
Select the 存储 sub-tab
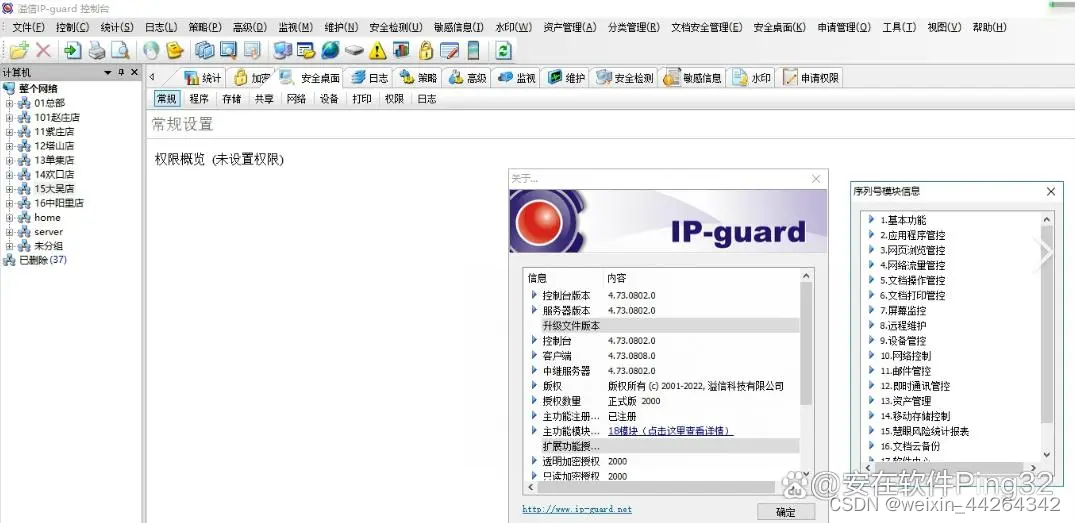(232, 99)
